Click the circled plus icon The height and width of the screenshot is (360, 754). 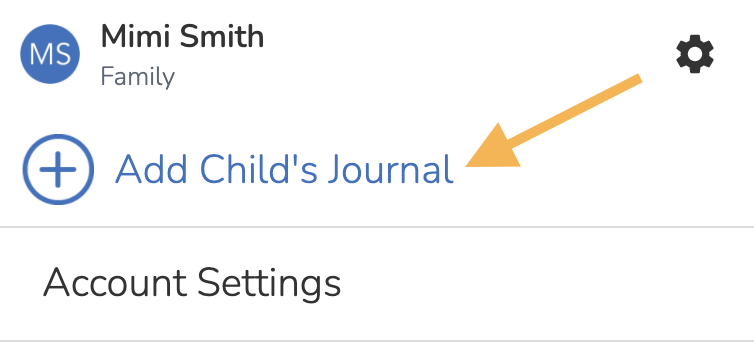[x=58, y=169]
